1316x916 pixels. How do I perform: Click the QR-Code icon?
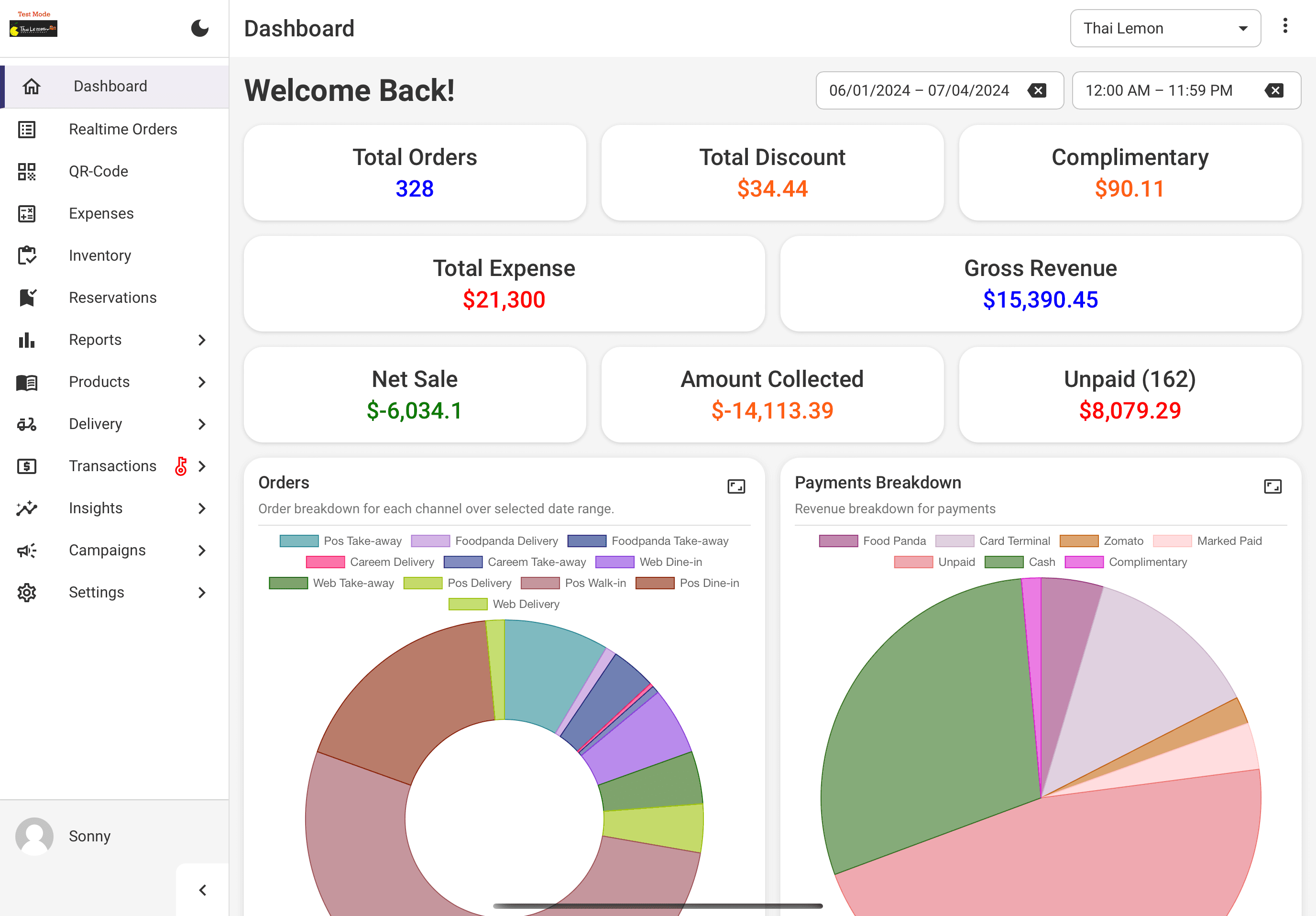[27, 171]
